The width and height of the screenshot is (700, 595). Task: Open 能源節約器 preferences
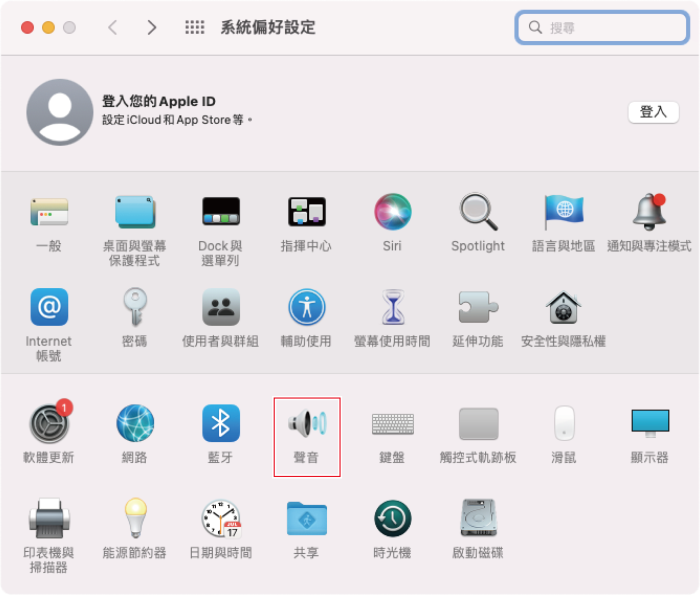pos(135,518)
